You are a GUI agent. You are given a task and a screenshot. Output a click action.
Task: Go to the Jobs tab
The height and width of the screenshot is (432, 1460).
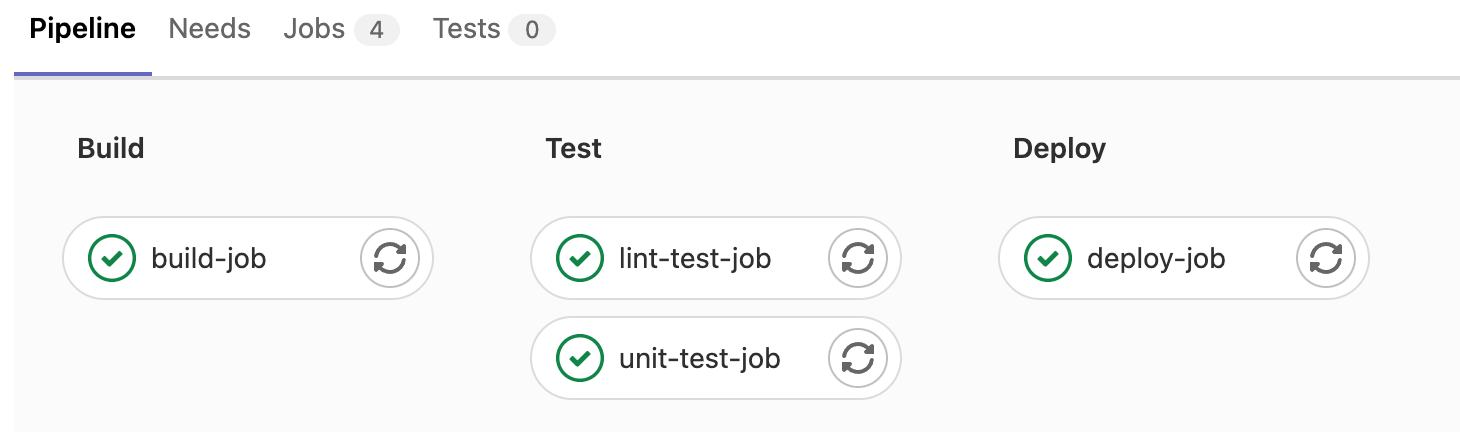(314, 29)
